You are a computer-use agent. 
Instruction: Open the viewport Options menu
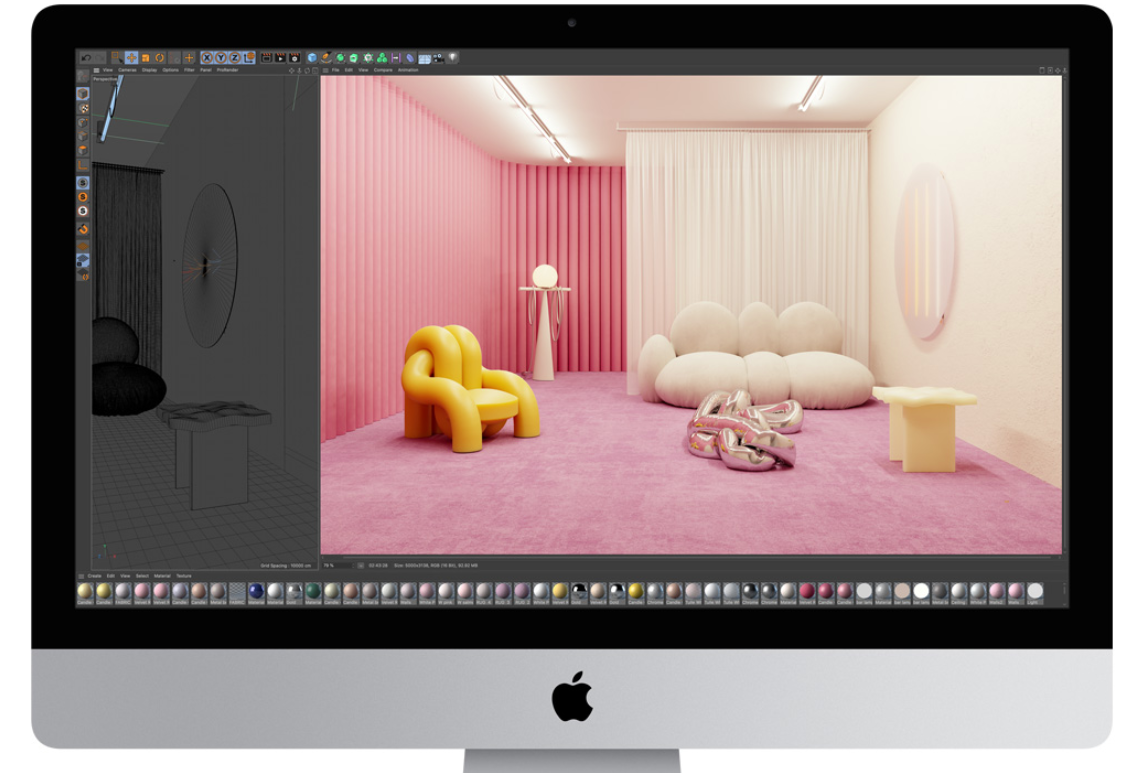(170, 70)
